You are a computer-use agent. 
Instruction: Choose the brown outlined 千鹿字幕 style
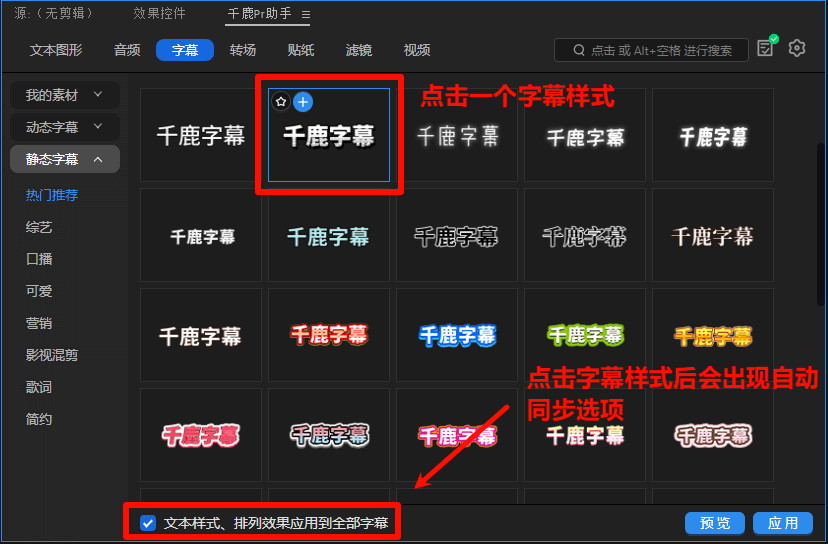click(x=713, y=435)
